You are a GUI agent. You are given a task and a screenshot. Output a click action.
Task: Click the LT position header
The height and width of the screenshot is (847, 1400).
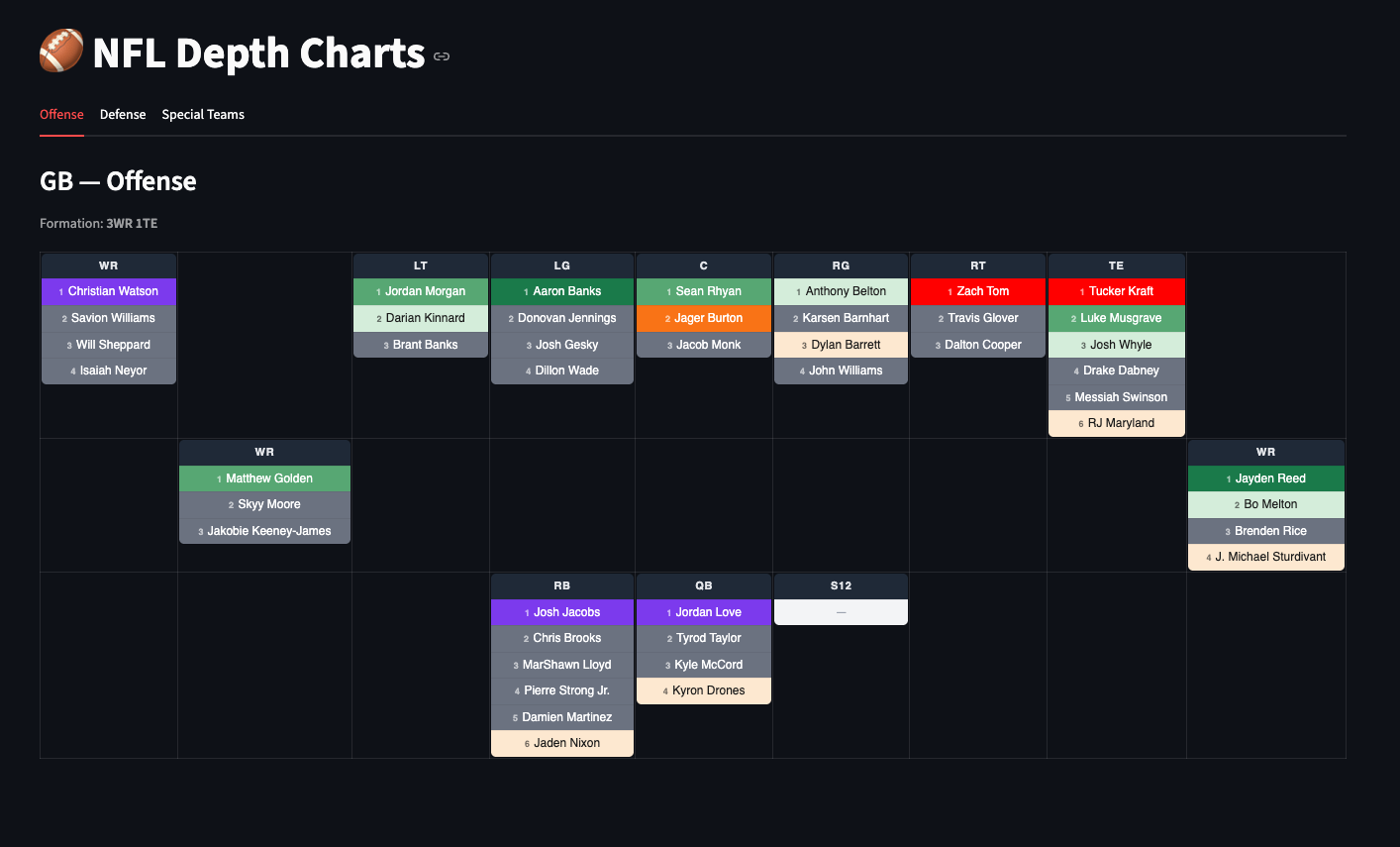point(421,265)
